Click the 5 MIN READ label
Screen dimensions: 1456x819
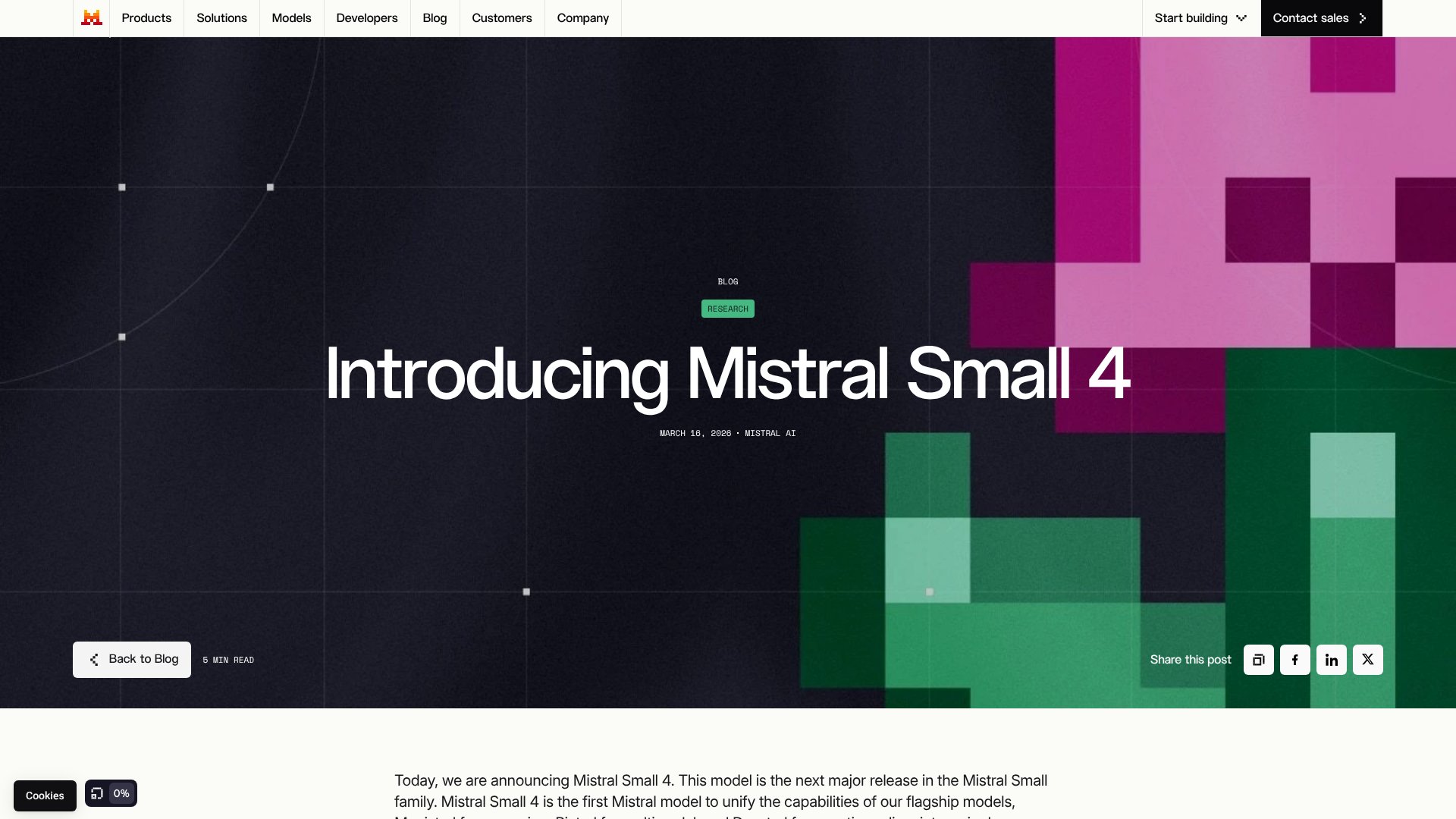228,660
